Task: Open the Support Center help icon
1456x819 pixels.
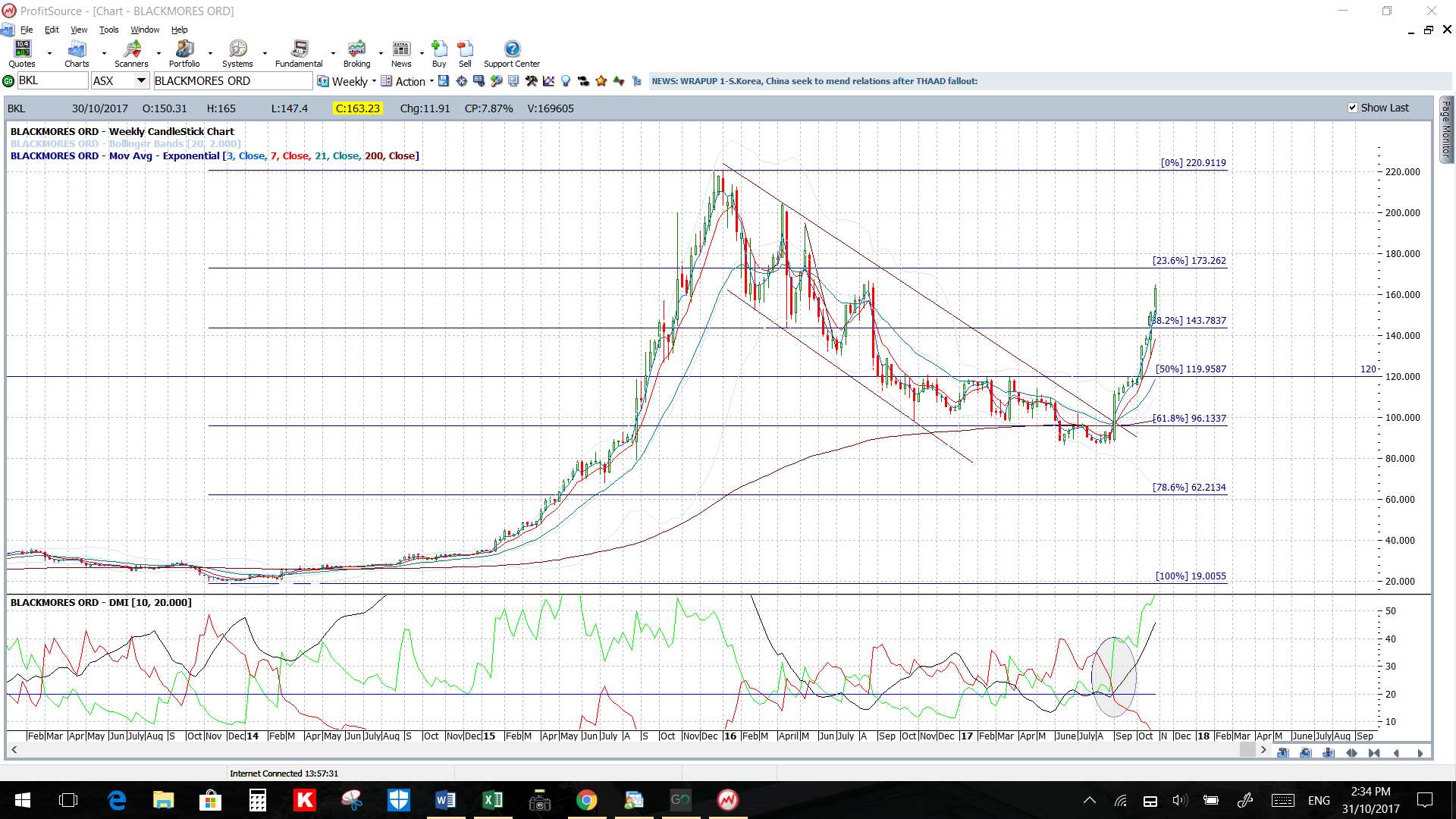Action: point(512,54)
